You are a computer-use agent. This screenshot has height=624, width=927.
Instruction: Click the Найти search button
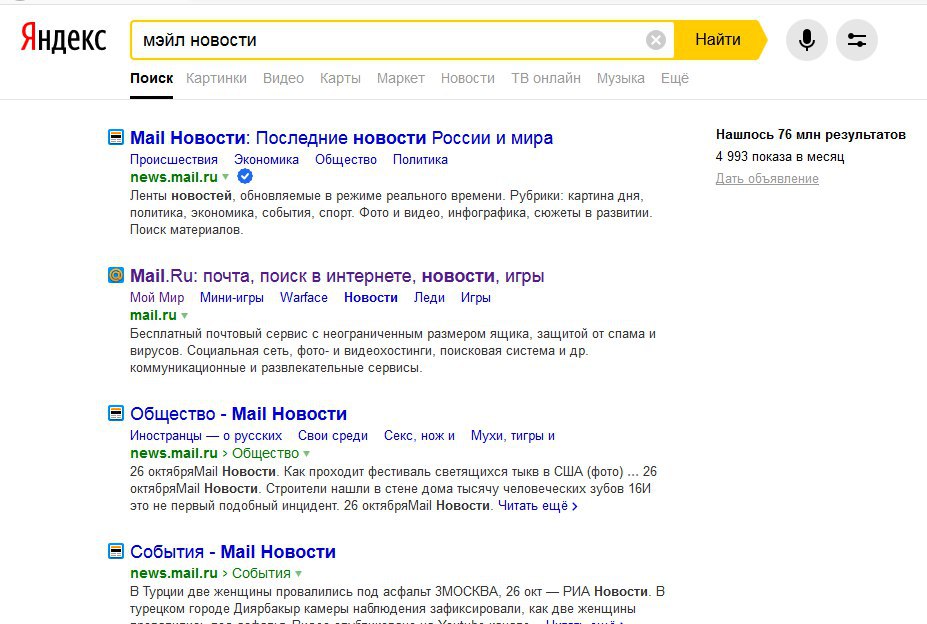pyautogui.click(x=718, y=40)
